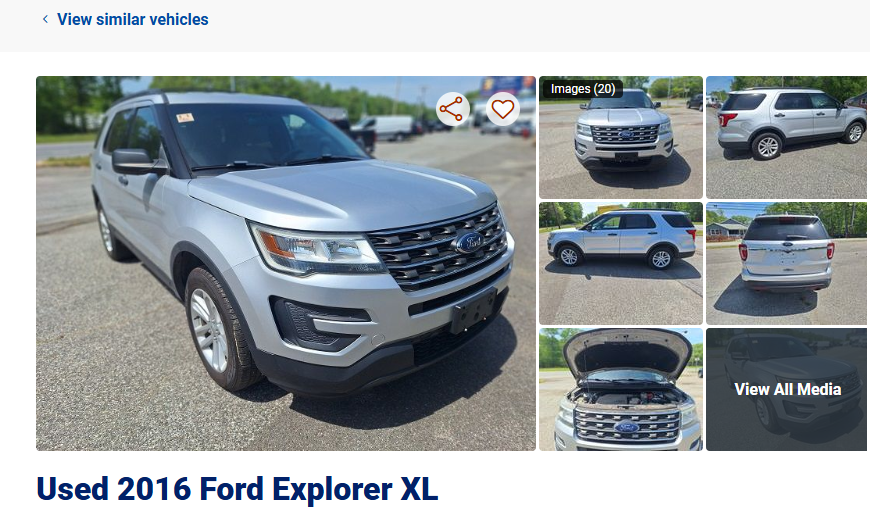Select the front-facing Explorer thumbnail

tap(621, 138)
